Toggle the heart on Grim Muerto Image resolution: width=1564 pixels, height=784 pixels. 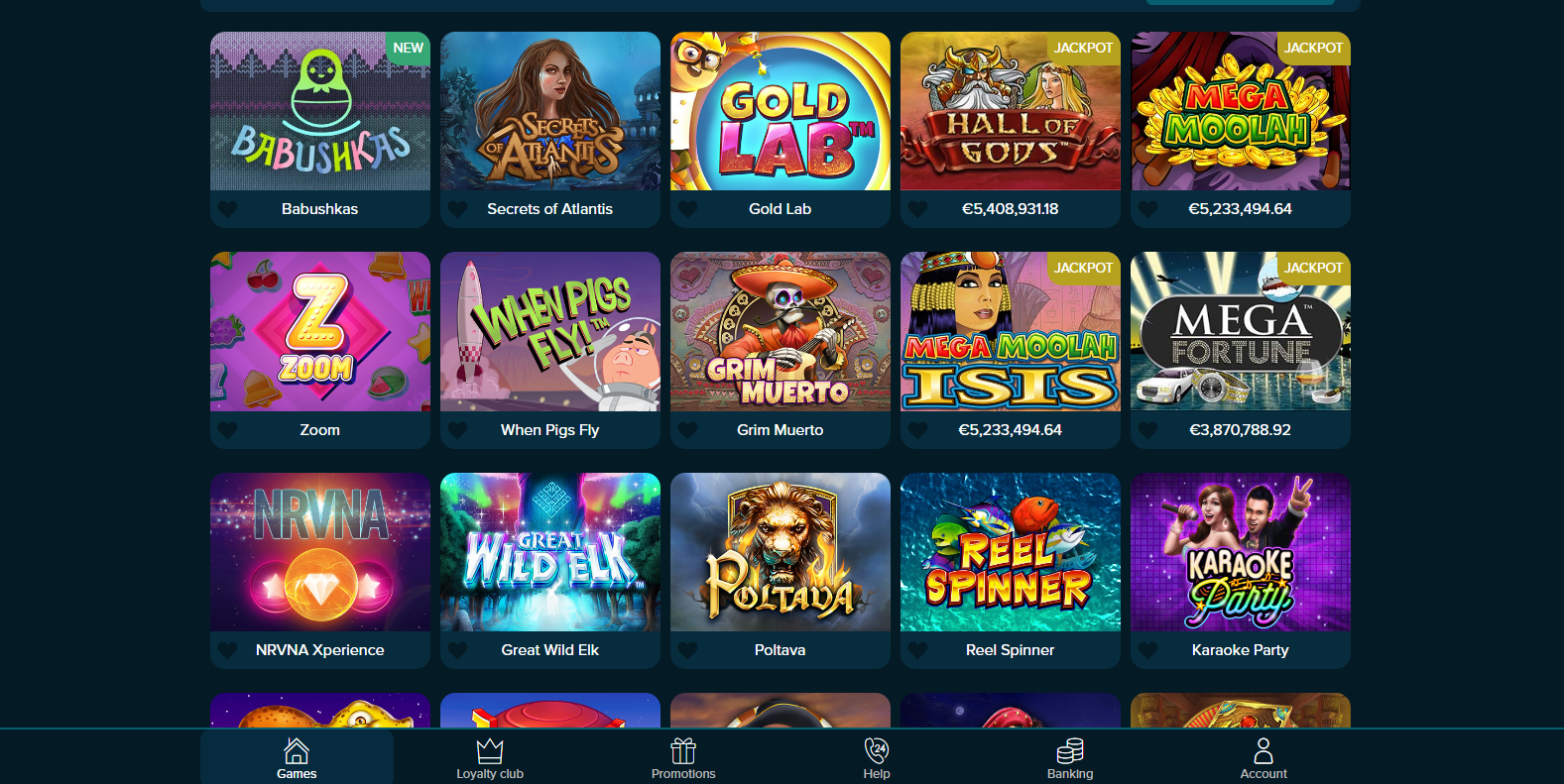coord(687,430)
